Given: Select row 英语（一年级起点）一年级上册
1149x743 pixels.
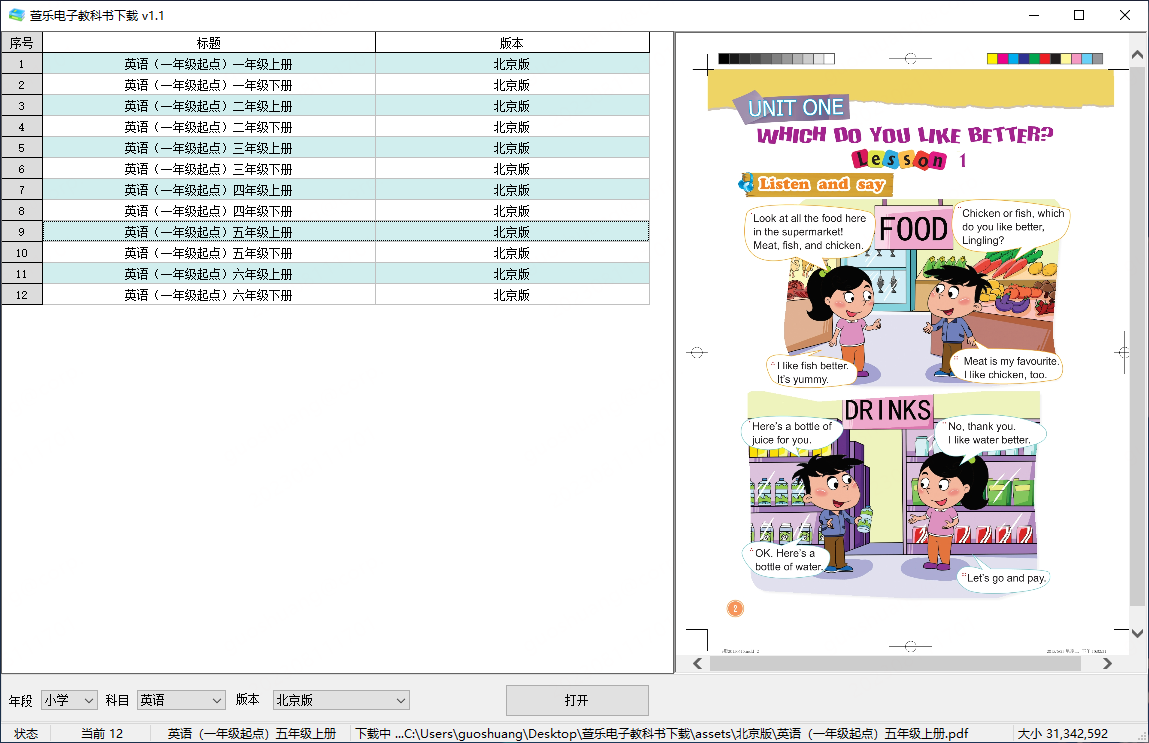Looking at the screenshot, I should (346, 64).
